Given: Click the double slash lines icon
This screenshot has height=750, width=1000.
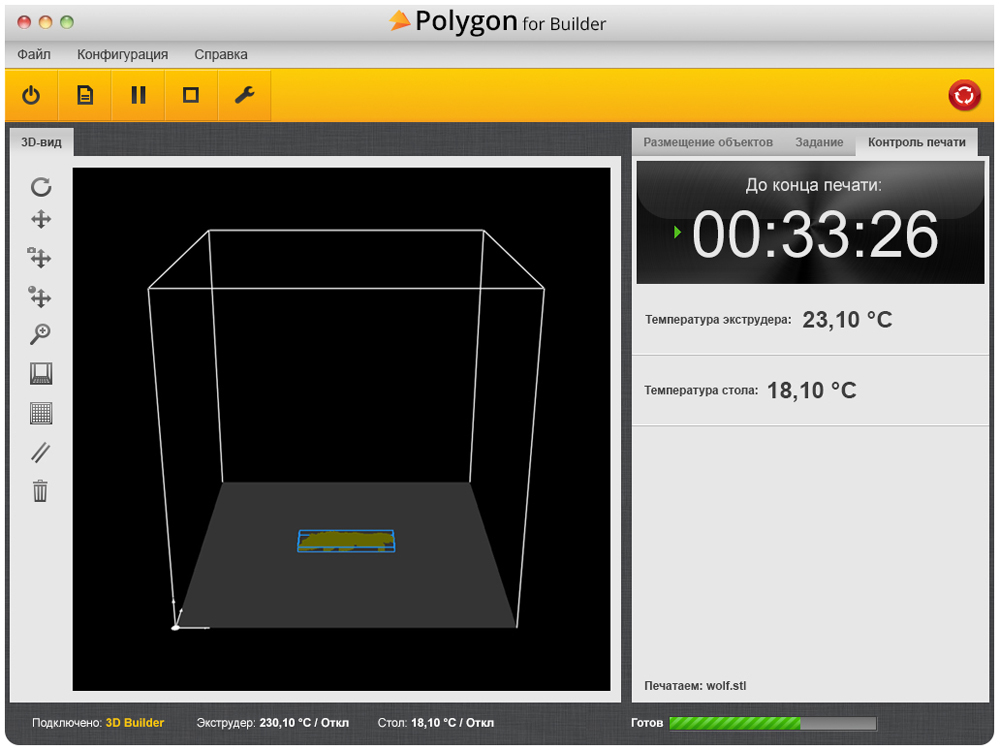Looking at the screenshot, I should click(40, 453).
